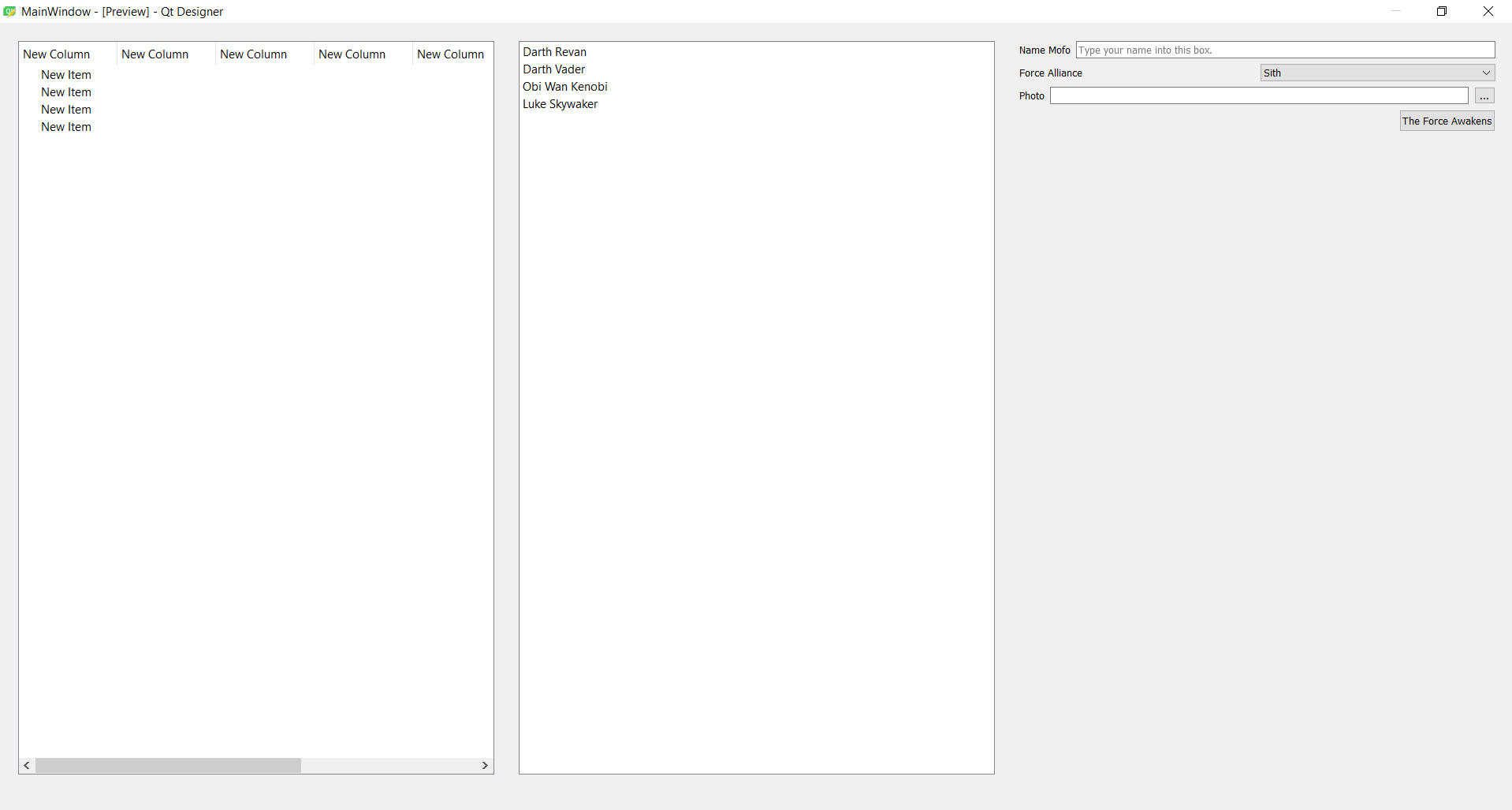Screen dimensions: 1512x810
Task: Select the first New Item in the tree
Action: [x=66, y=74]
